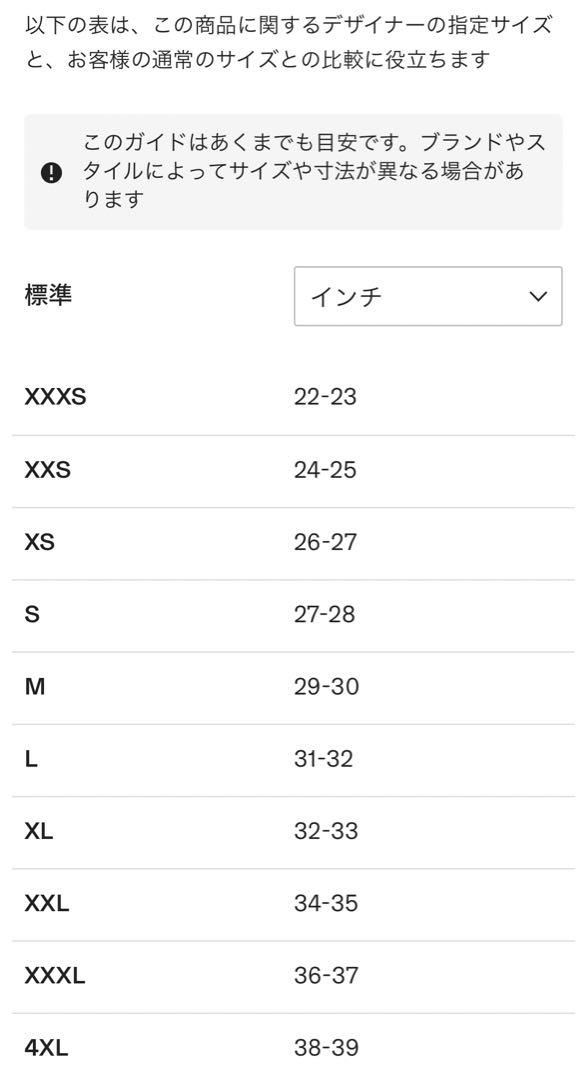Click the guide disclaimer notice box

293,172
